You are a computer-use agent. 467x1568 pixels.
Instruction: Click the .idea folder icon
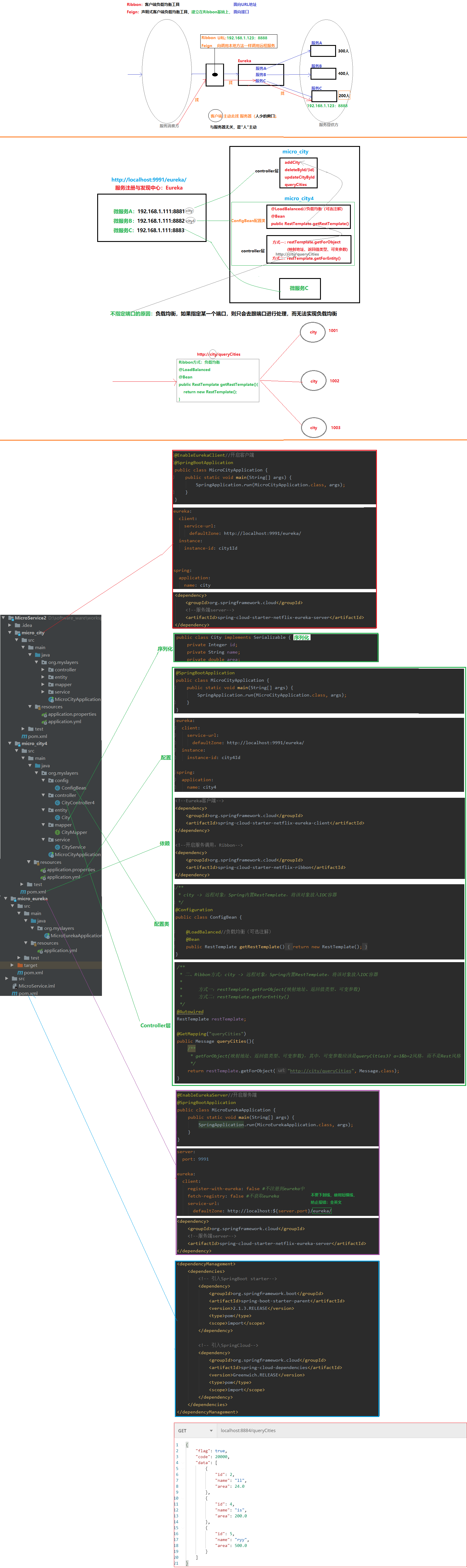pos(18,625)
